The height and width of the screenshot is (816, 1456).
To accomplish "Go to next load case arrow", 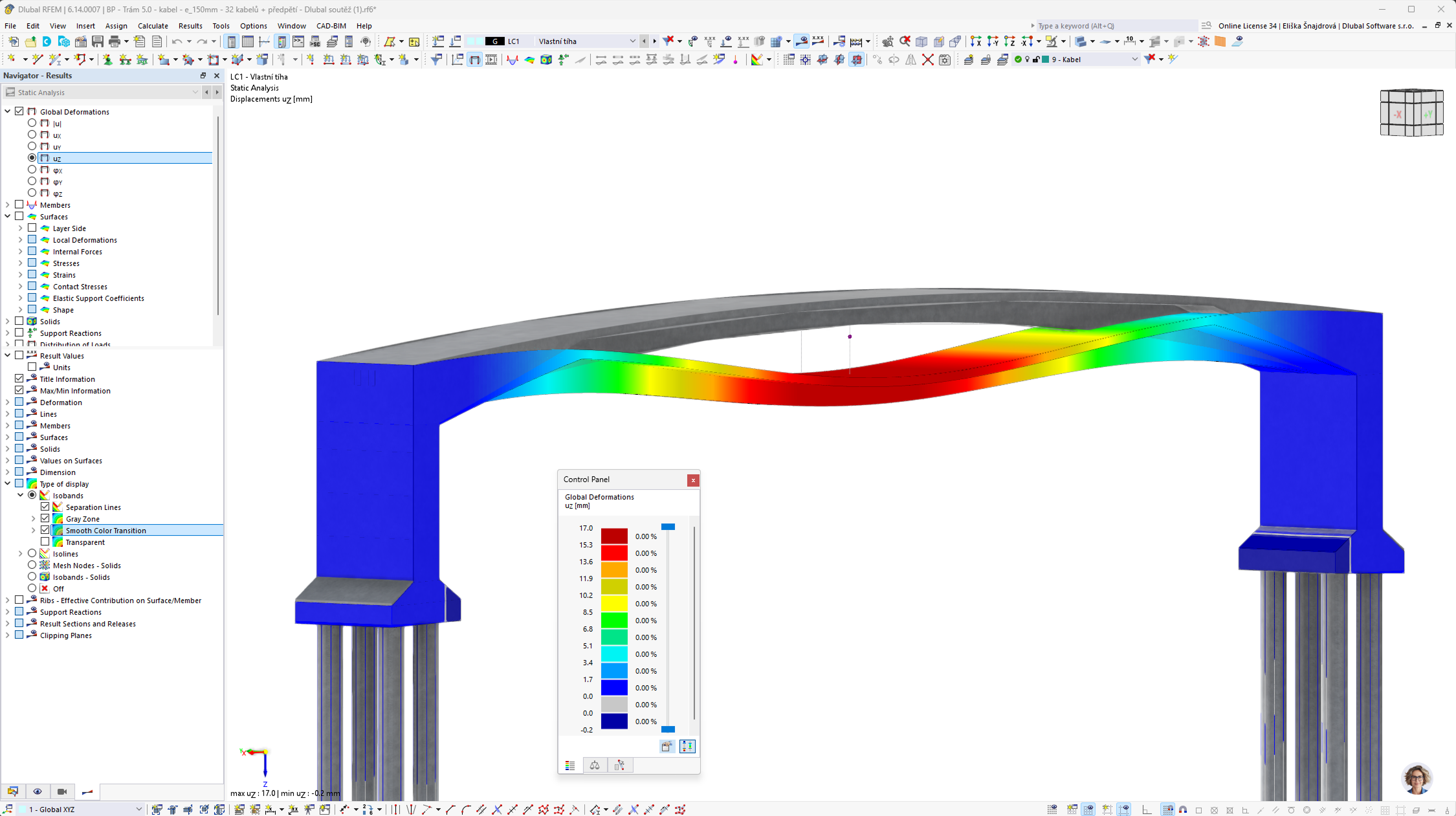I will click(654, 41).
